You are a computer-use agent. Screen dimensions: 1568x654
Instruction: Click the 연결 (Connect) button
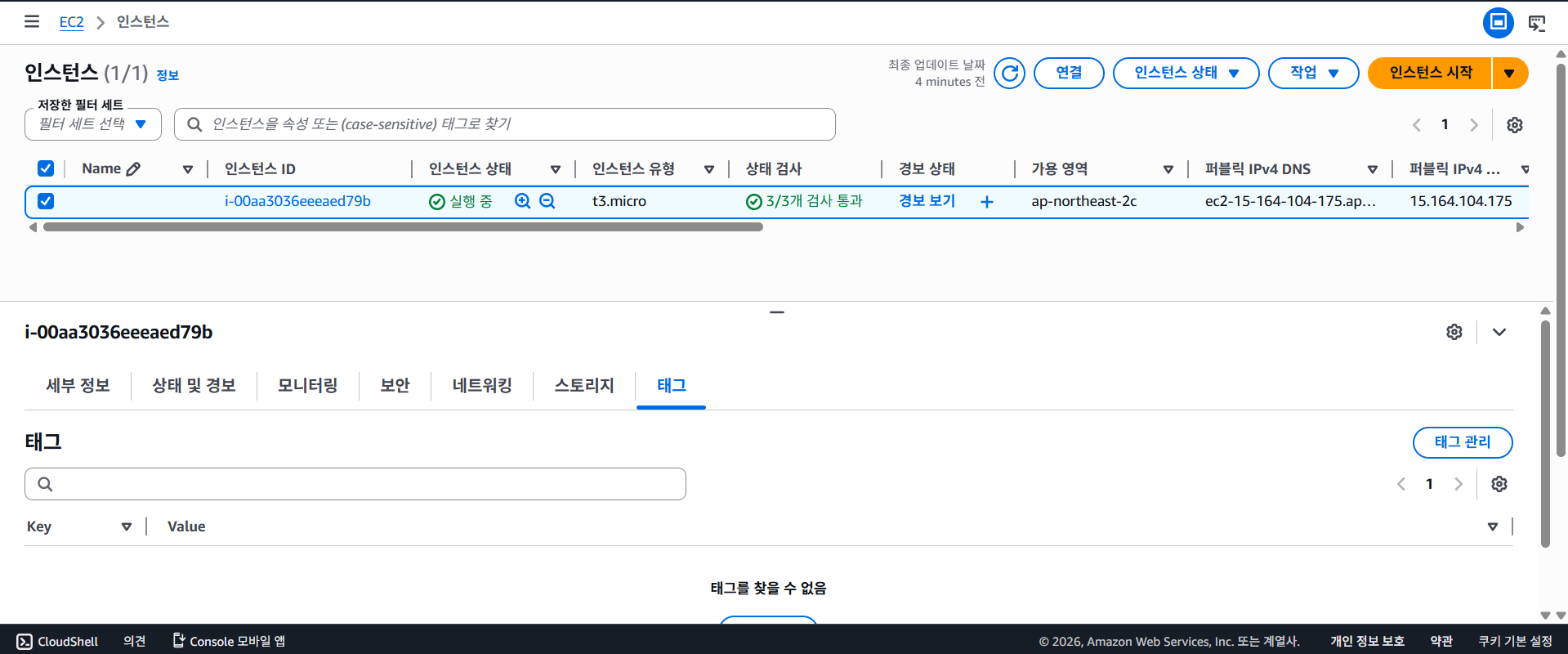click(1069, 73)
